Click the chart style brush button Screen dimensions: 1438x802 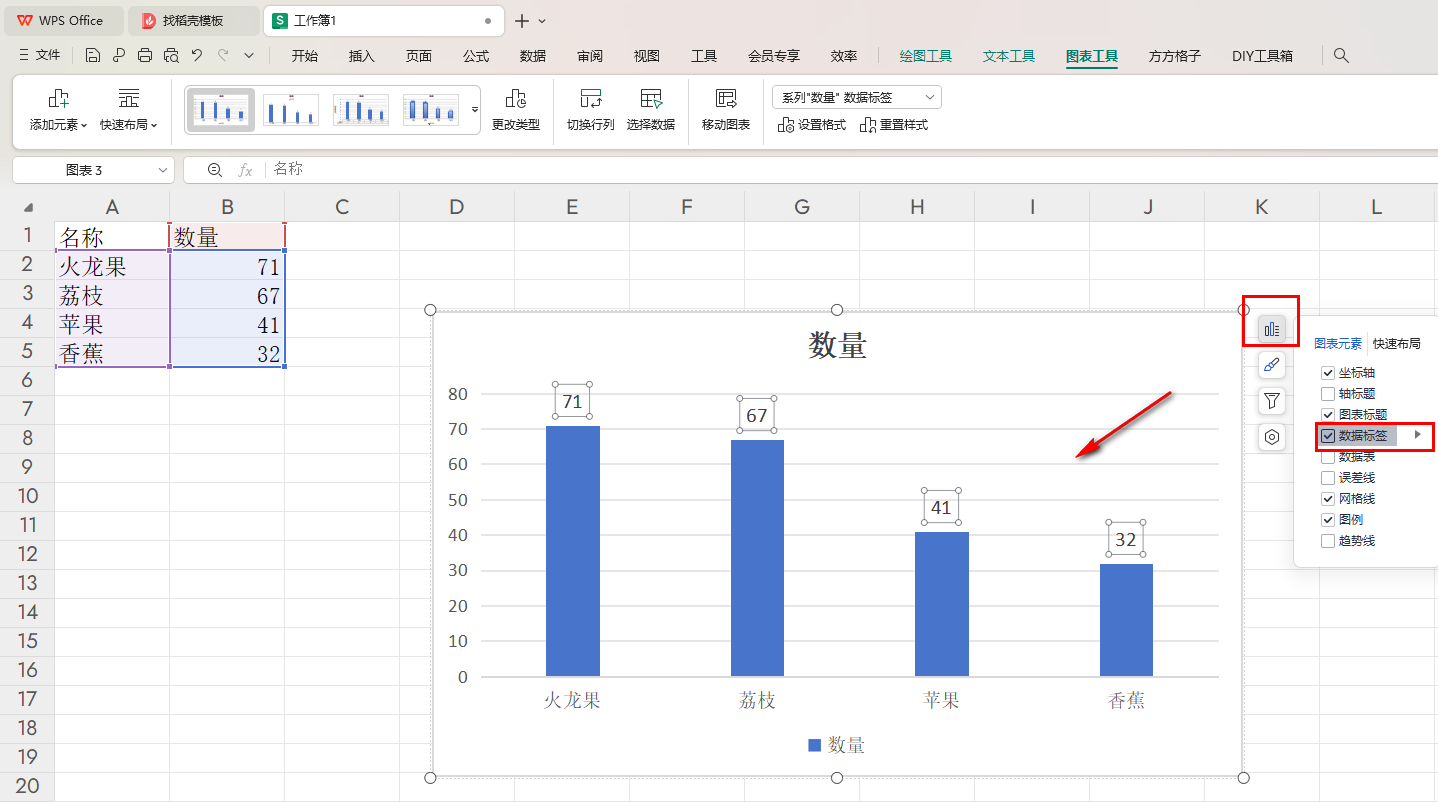click(x=1272, y=365)
